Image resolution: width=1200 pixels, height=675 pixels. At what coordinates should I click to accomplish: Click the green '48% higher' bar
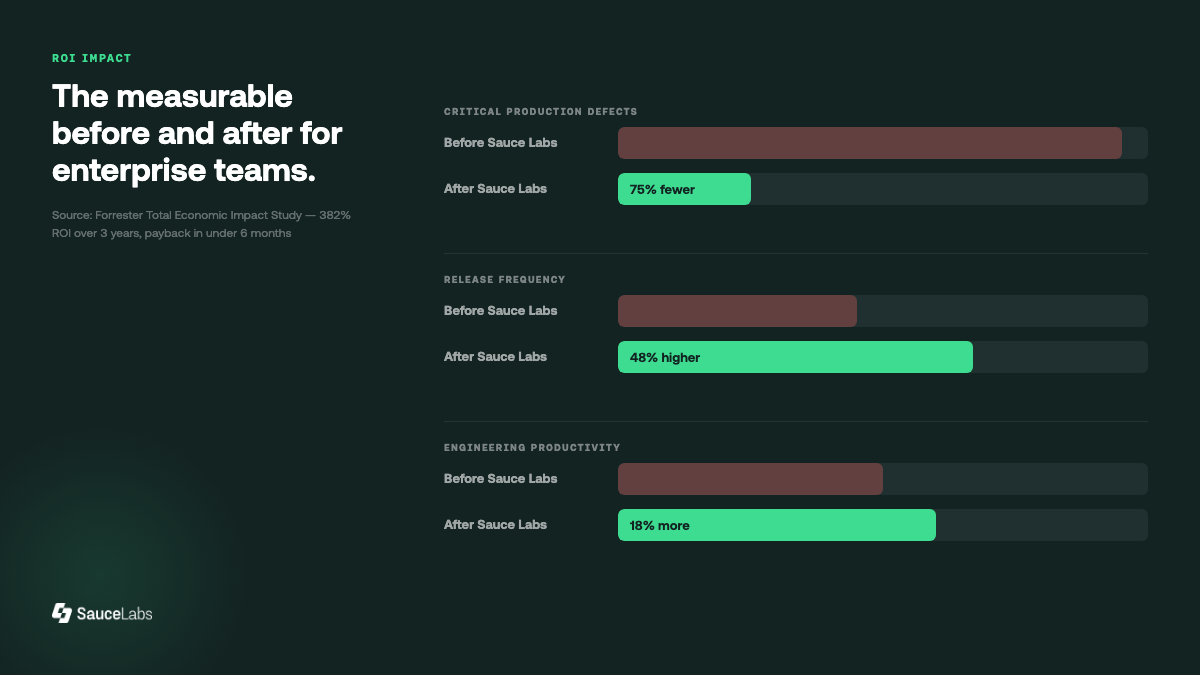795,357
